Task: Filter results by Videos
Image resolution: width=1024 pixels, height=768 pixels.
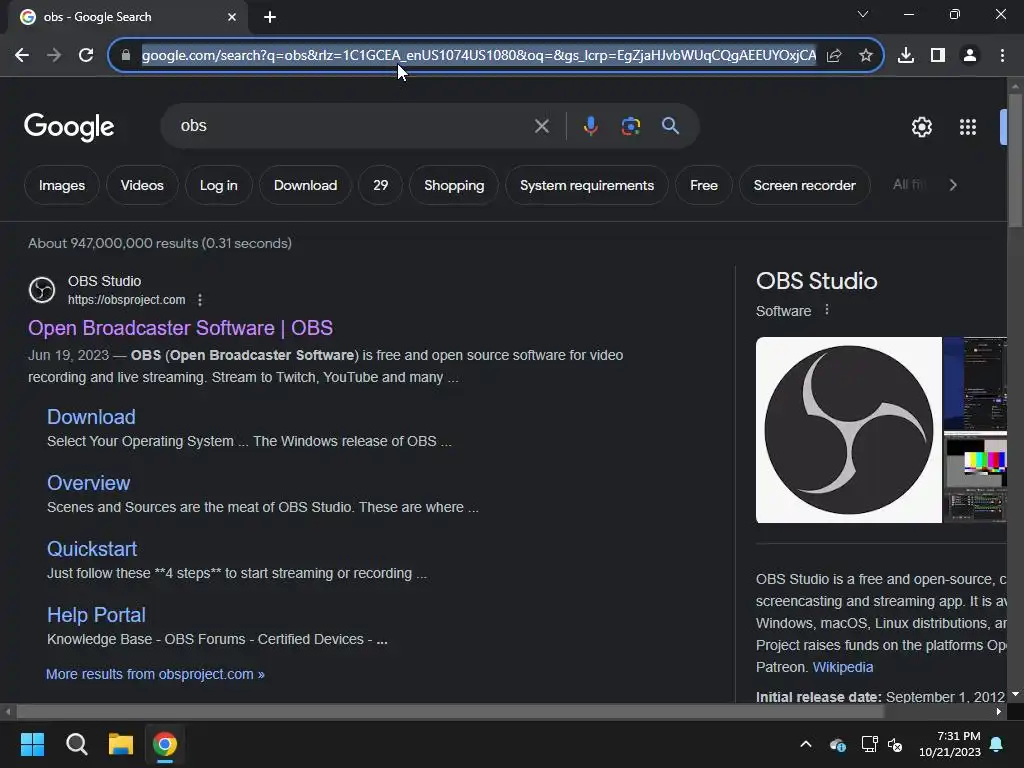Action: click(x=142, y=185)
